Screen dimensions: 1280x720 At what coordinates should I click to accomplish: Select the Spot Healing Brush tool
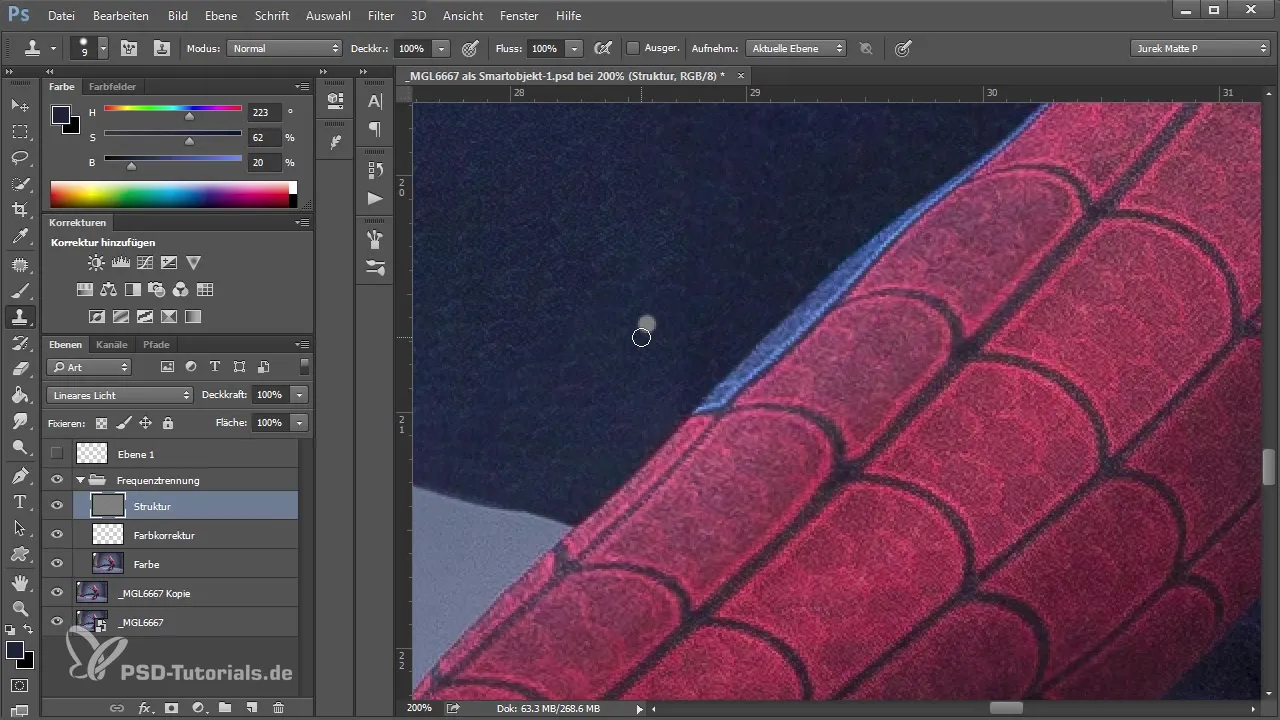pos(19,265)
